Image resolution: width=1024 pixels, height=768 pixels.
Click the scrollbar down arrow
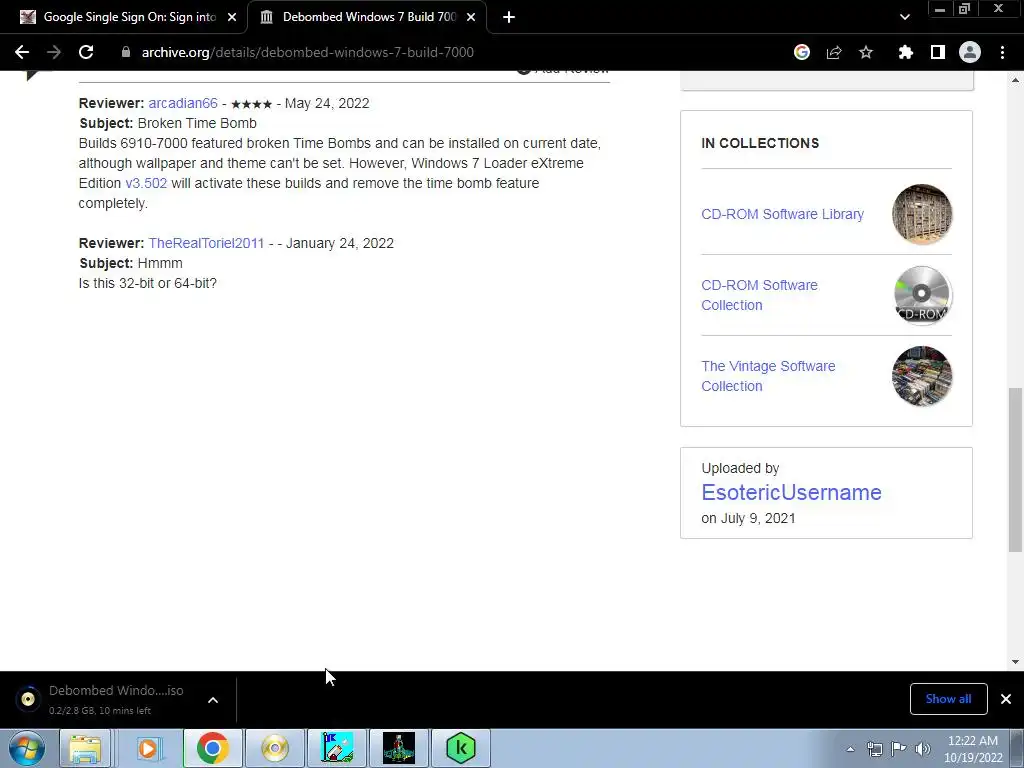tap(1015, 662)
